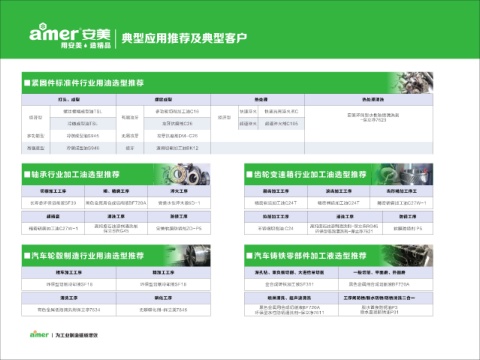Click the amer 安美 logo in header
The height and width of the screenshot is (360, 480).
pos(70,36)
